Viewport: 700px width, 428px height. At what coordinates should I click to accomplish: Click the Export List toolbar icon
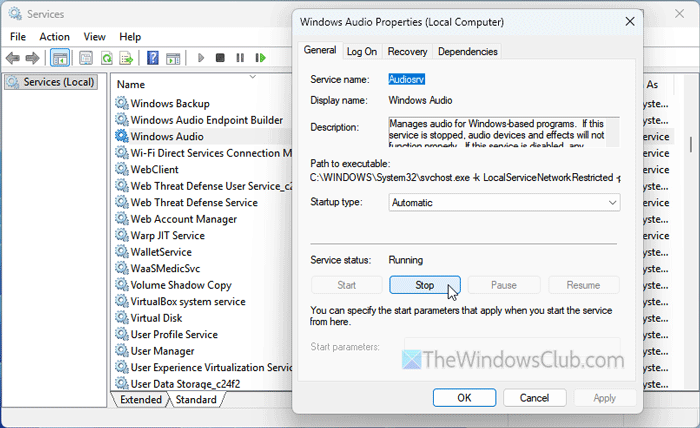[x=126, y=58]
